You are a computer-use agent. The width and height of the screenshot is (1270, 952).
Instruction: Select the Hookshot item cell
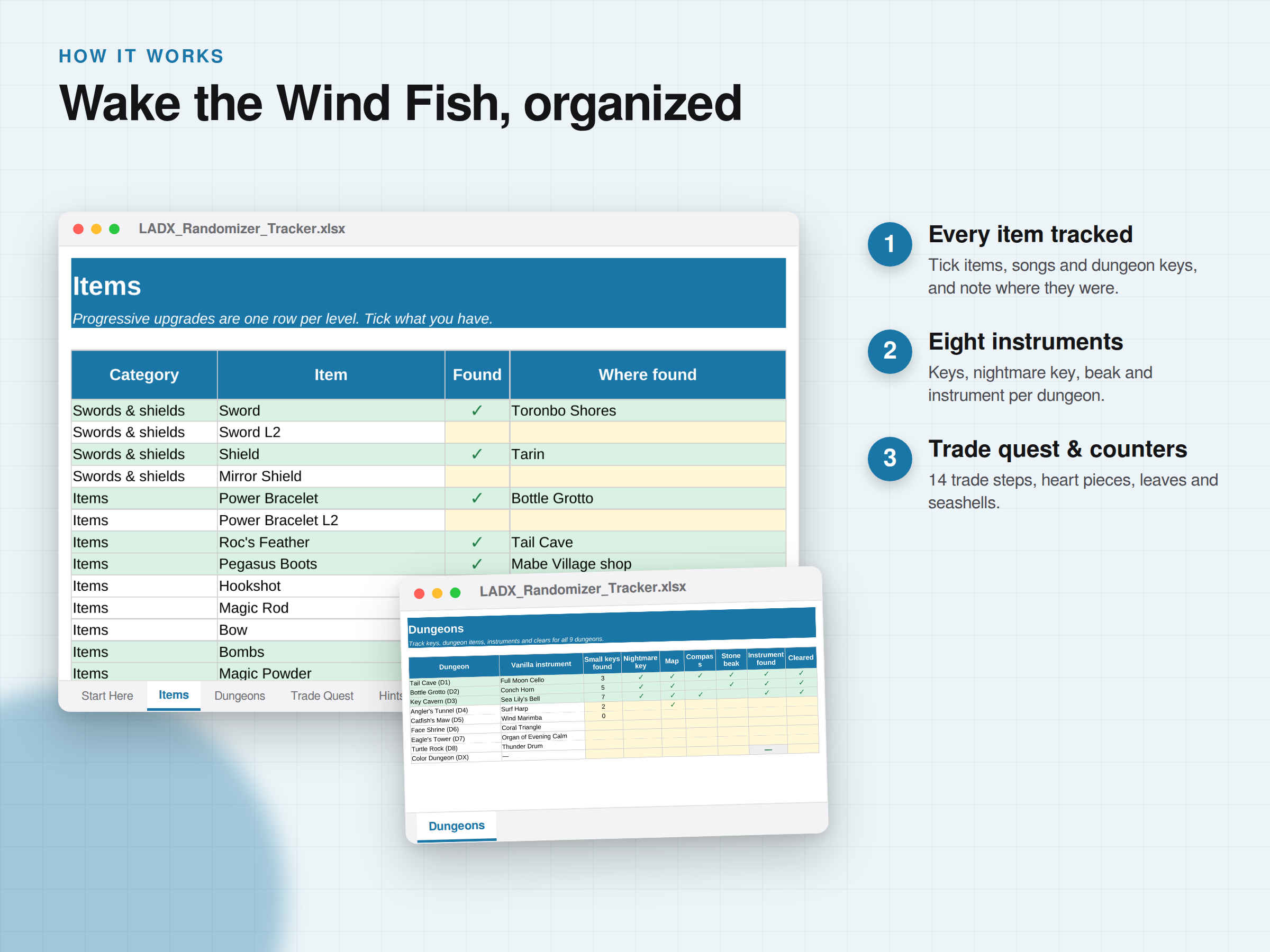[309, 586]
